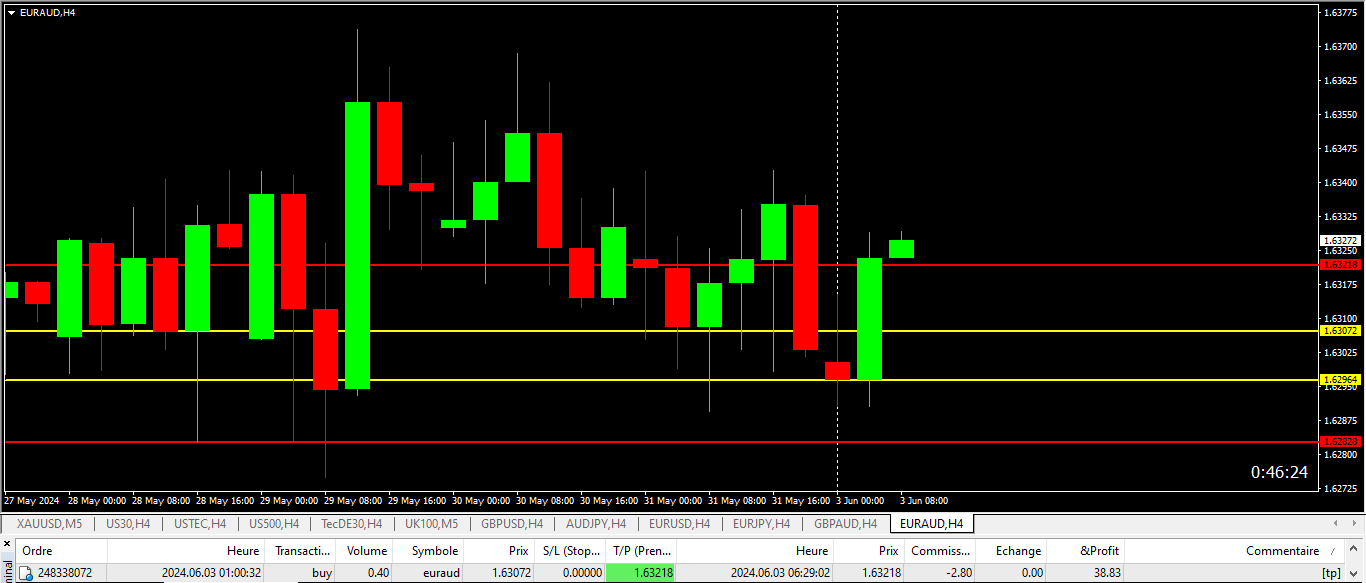Select order number 248338072
The width and height of the screenshot is (1366, 583).
coord(65,573)
